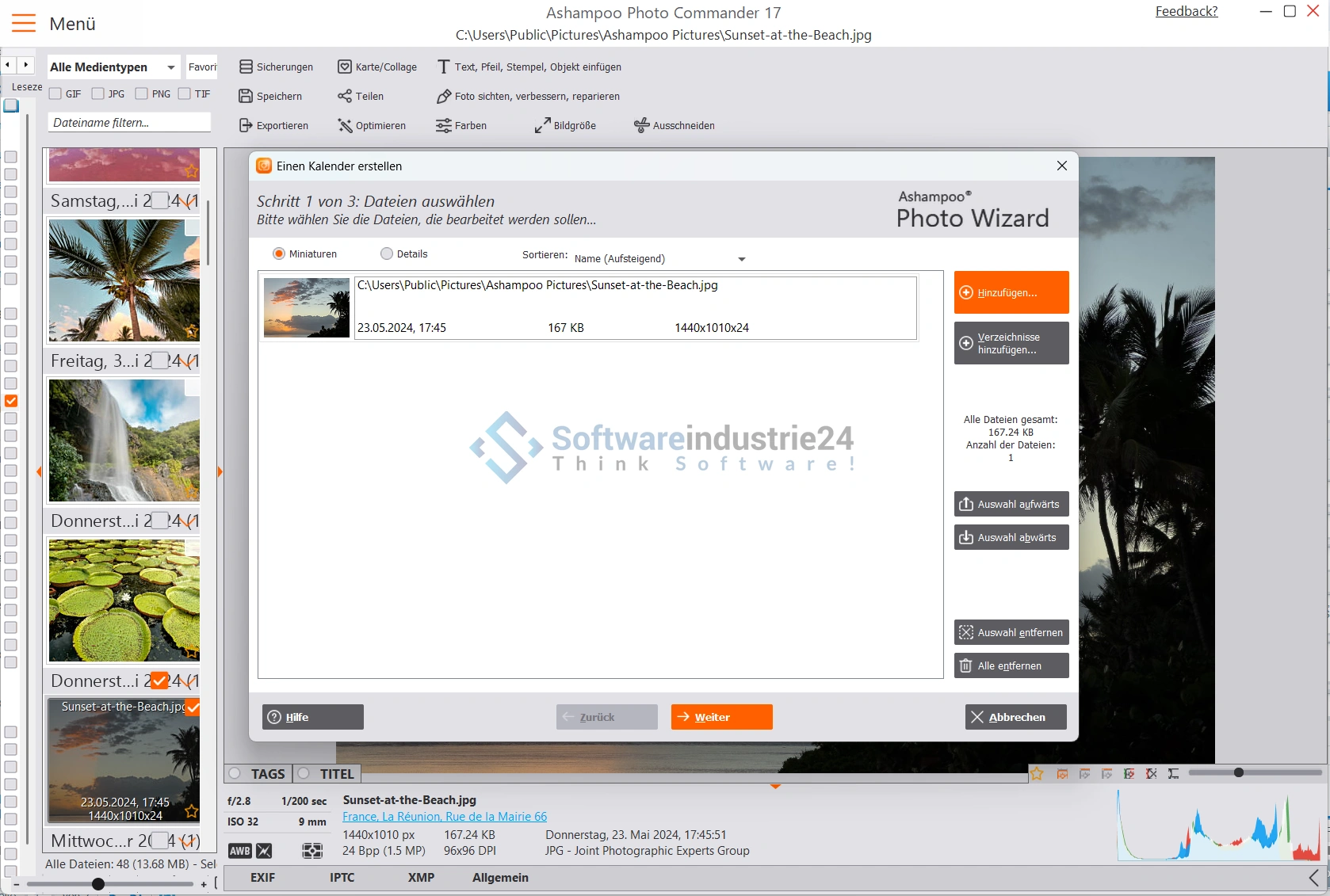Open the France, La Réunion location link

[x=445, y=817]
